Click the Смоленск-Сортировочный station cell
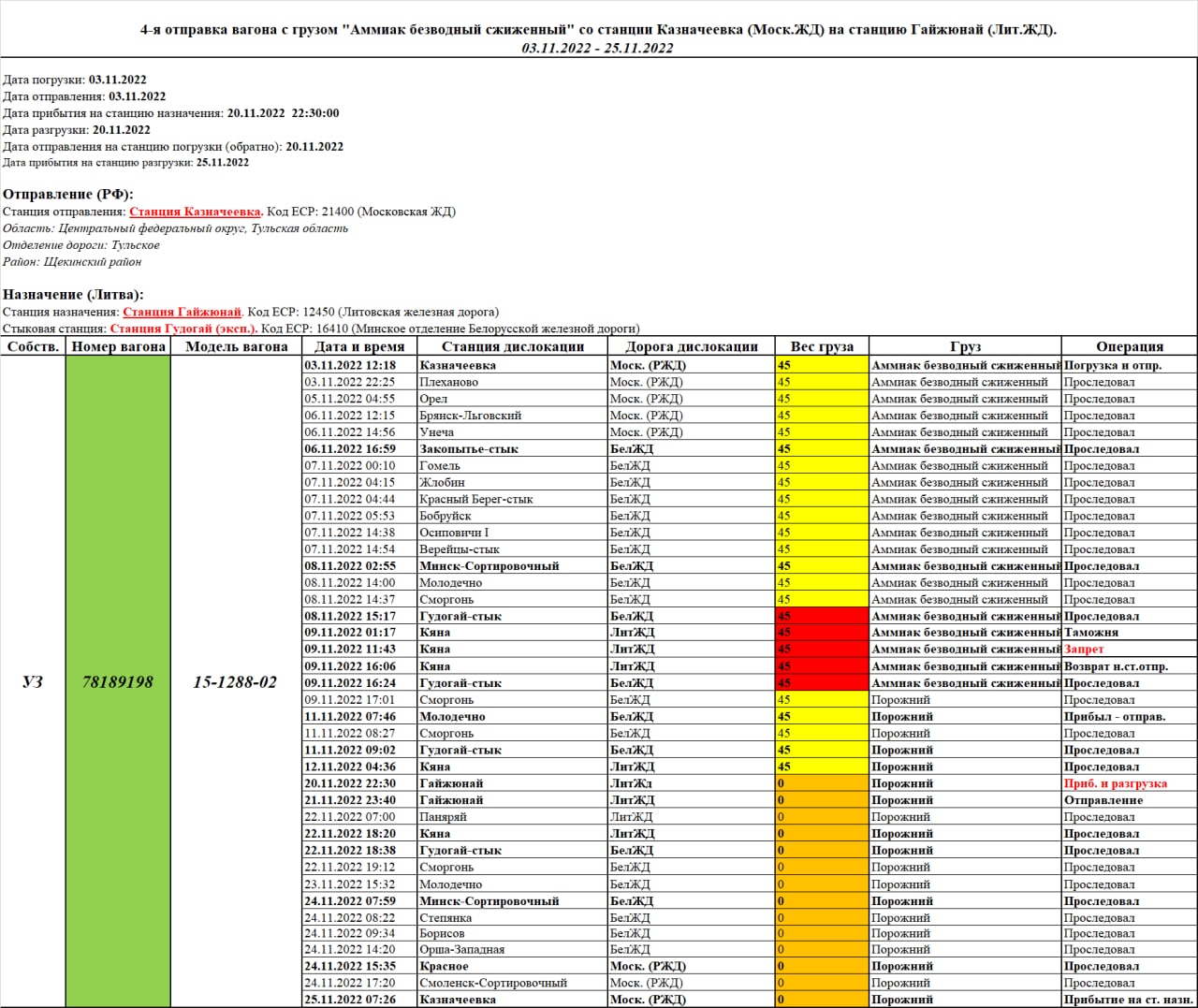Screen dimensions: 1198x1008 click(x=493, y=983)
